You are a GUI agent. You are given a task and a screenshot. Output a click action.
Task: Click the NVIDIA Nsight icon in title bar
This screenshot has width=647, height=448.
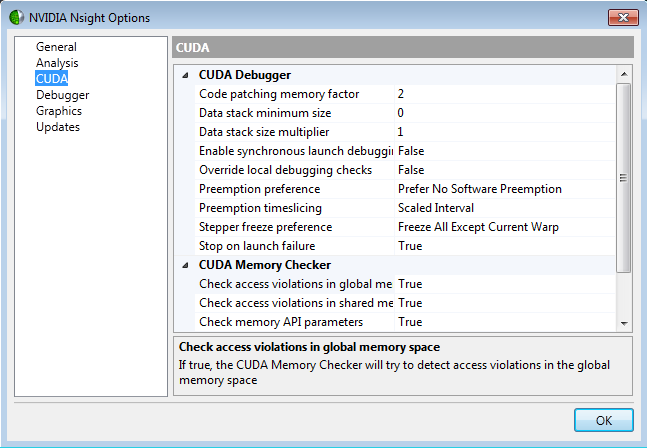(x=14, y=17)
